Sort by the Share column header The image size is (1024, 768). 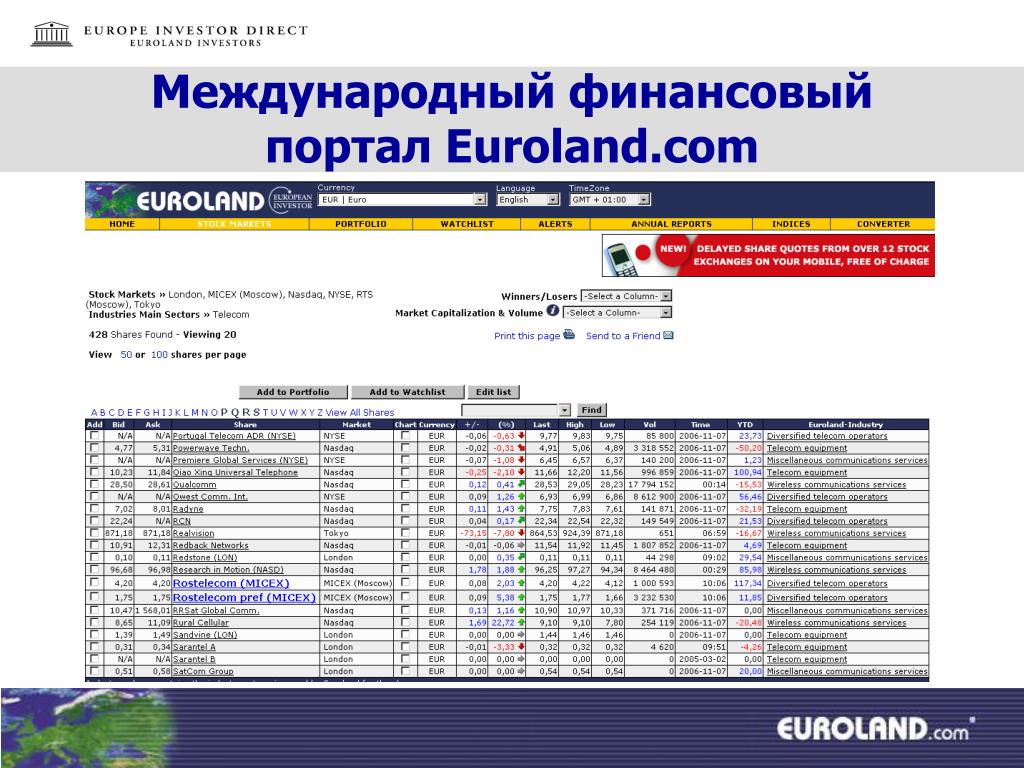tap(245, 424)
